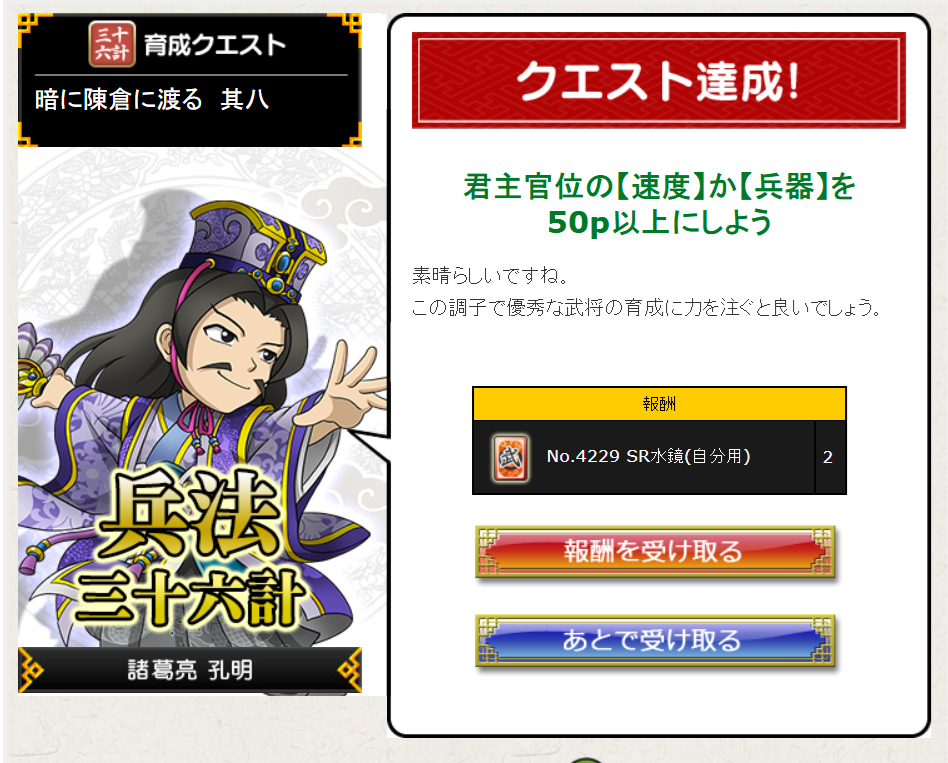Viewport: 948px width, 763px height.
Task: Click the reward quantity 2 cell
Action: click(828, 457)
